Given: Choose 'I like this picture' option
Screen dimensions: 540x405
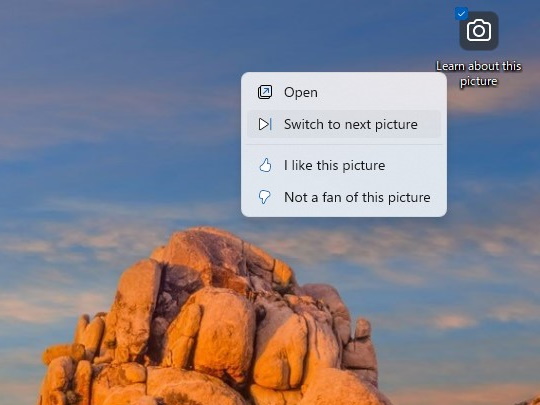Looking at the screenshot, I should (344, 166).
